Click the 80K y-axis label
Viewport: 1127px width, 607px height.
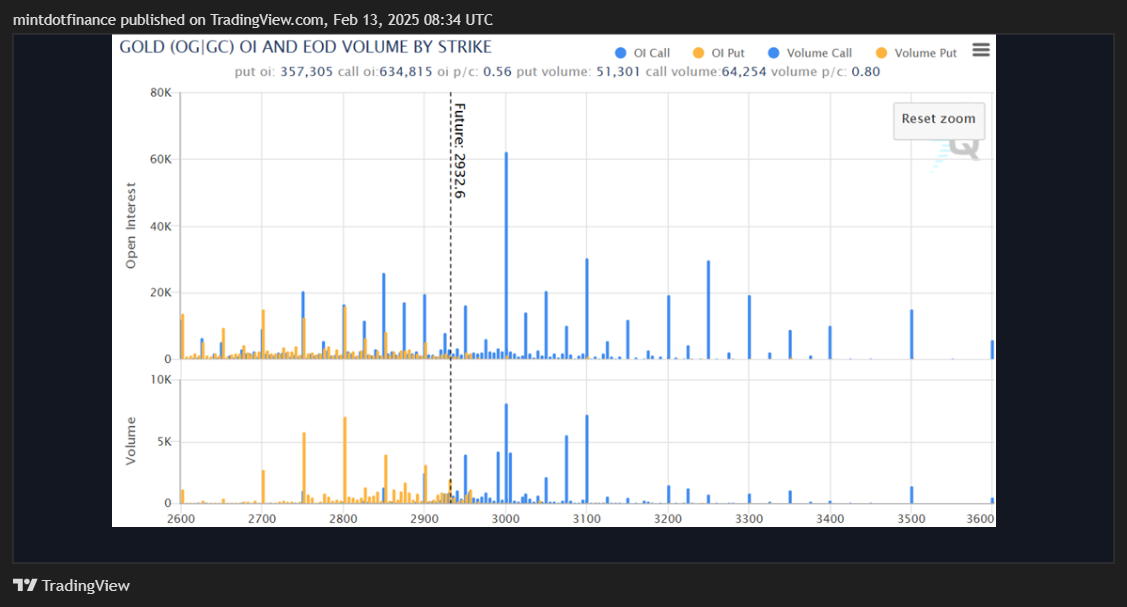[161, 93]
